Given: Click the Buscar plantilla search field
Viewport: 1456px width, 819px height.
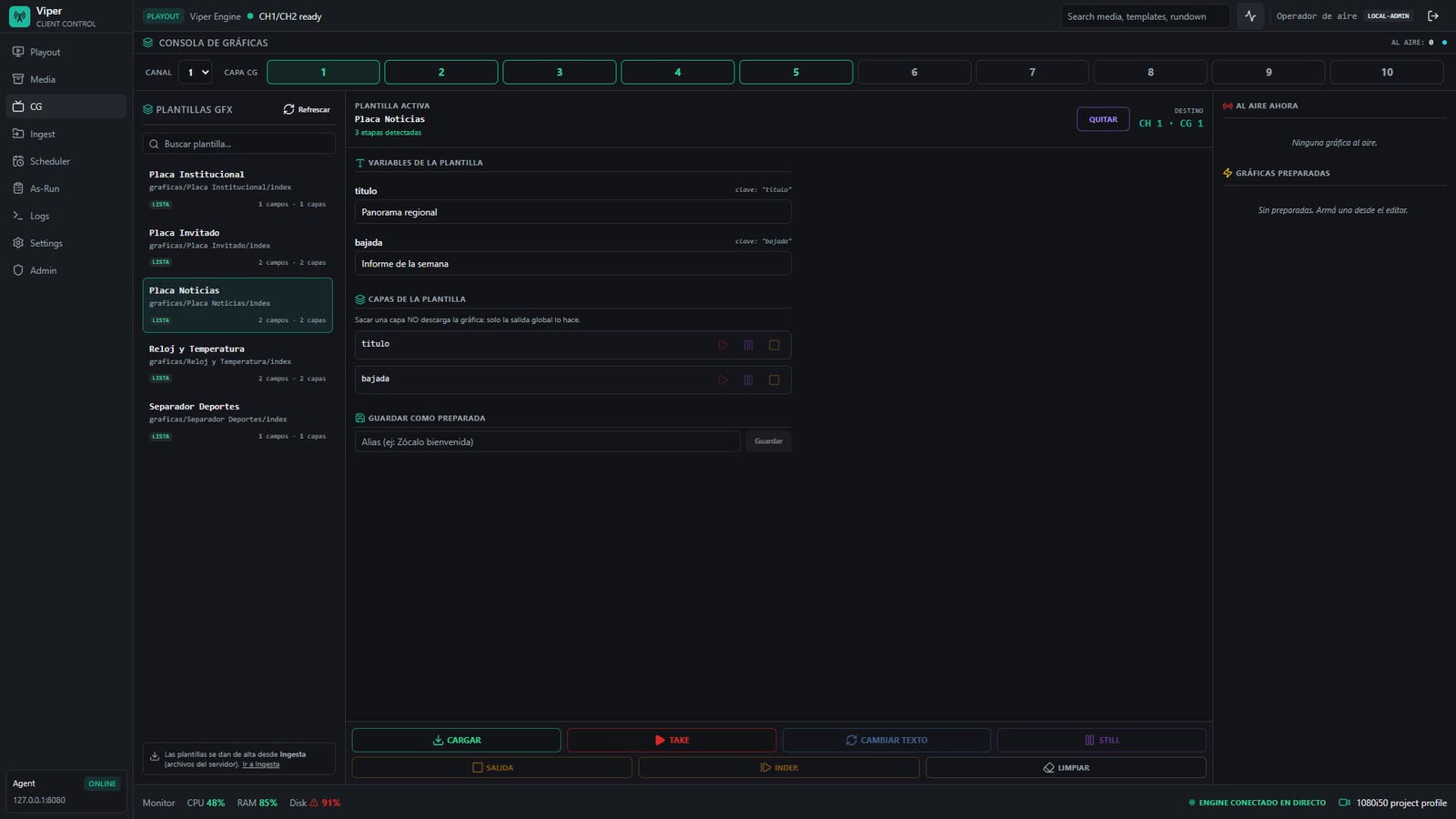Looking at the screenshot, I should (x=239, y=144).
